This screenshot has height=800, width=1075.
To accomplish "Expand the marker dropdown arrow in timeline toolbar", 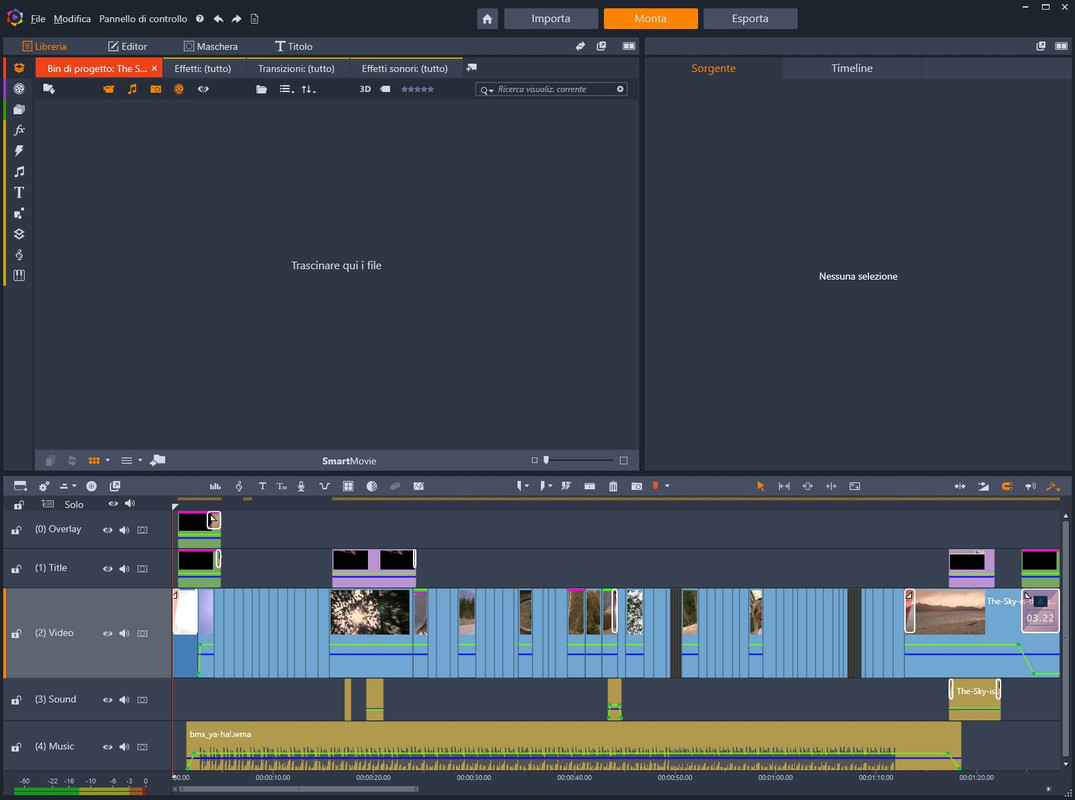I will [x=667, y=486].
